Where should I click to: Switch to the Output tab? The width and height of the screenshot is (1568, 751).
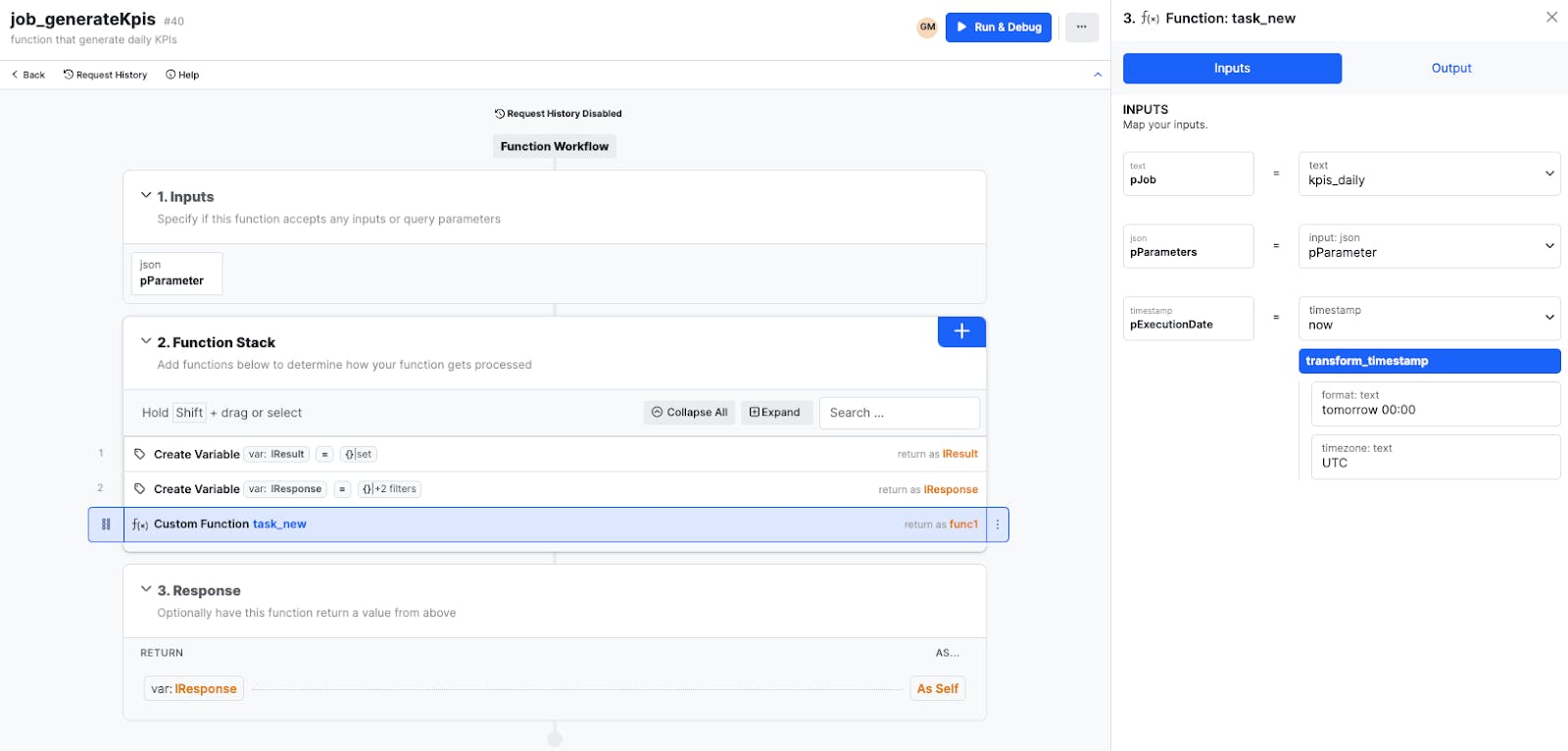coord(1450,69)
